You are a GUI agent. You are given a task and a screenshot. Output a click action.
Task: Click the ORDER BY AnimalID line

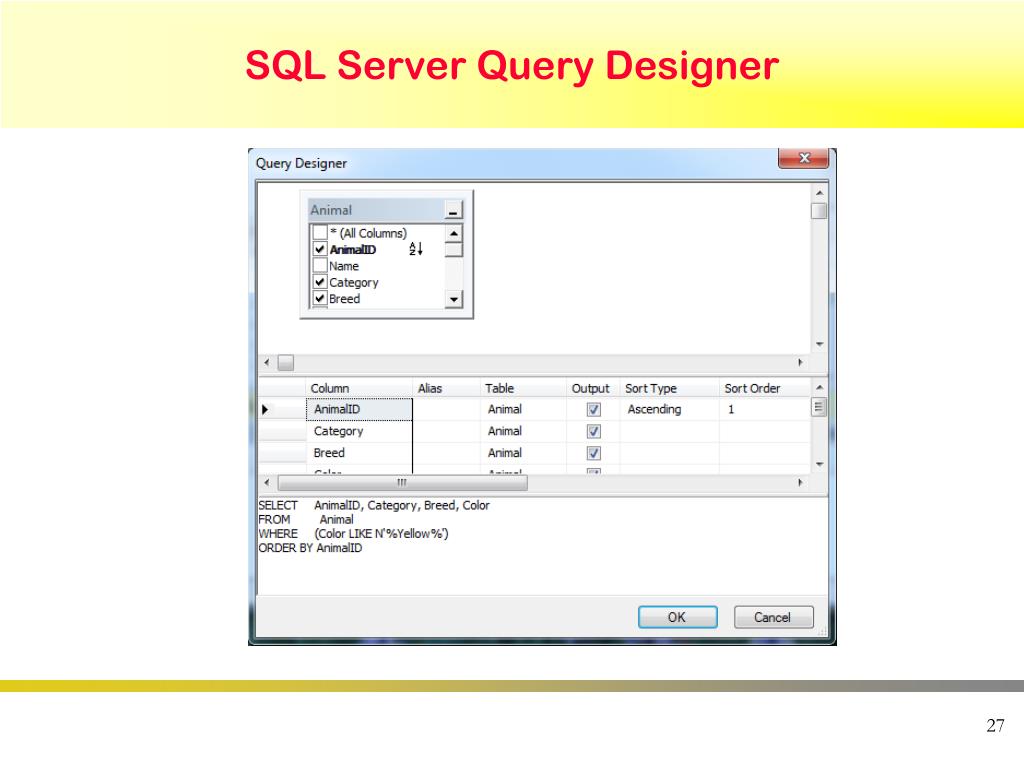[310, 548]
